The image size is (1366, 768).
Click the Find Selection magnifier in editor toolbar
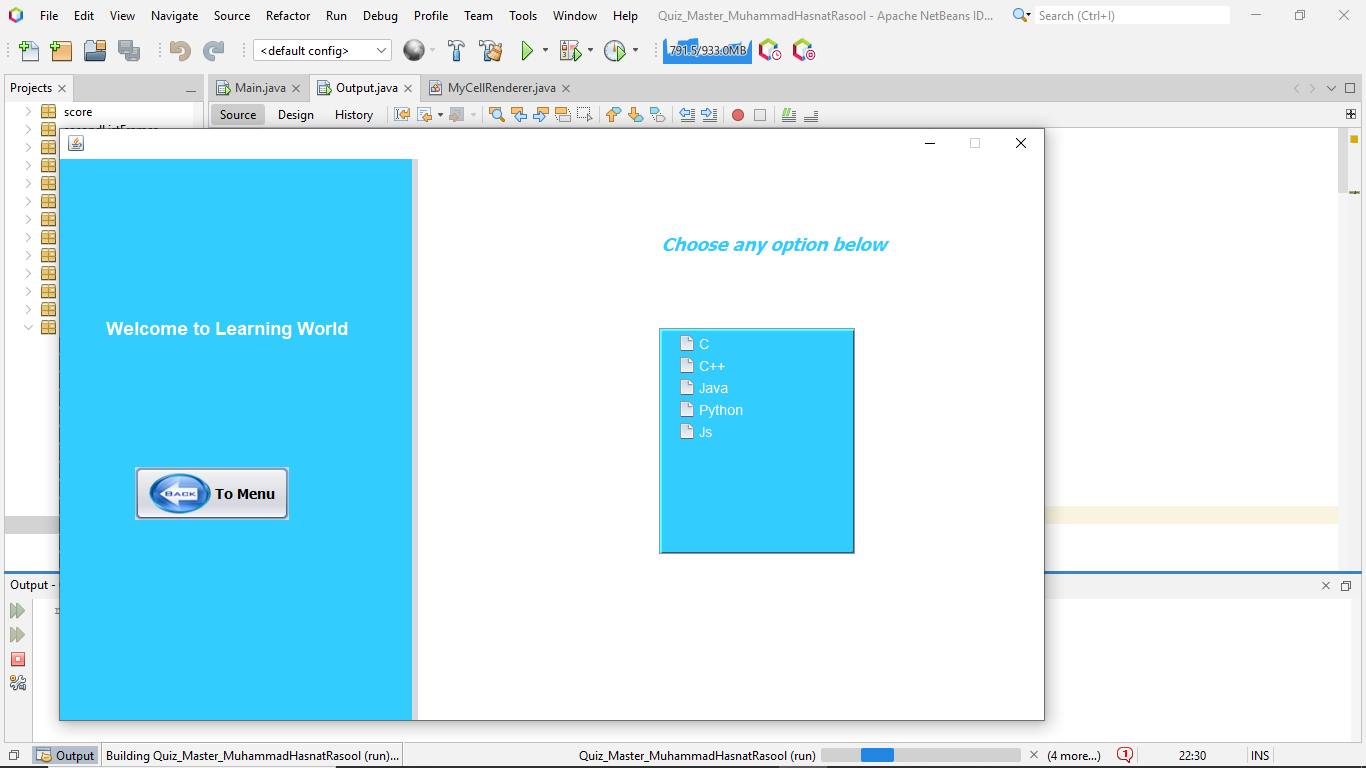point(496,115)
